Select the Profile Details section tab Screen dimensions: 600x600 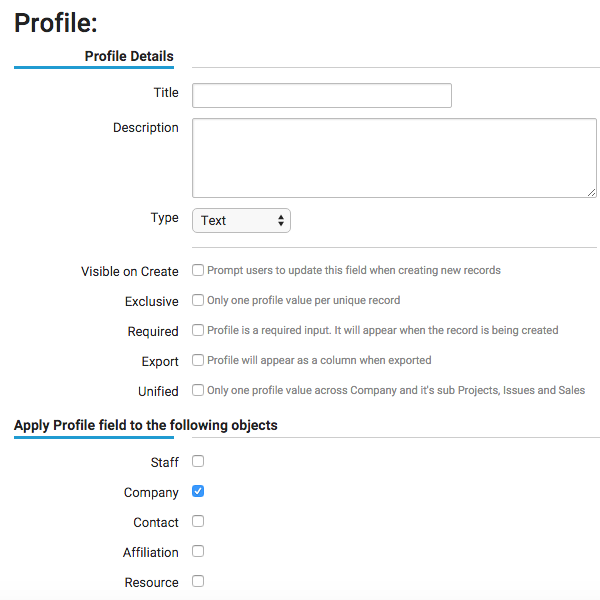(x=129, y=56)
